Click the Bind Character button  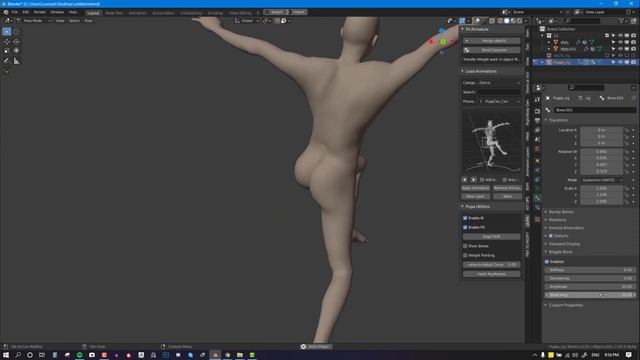[491, 50]
